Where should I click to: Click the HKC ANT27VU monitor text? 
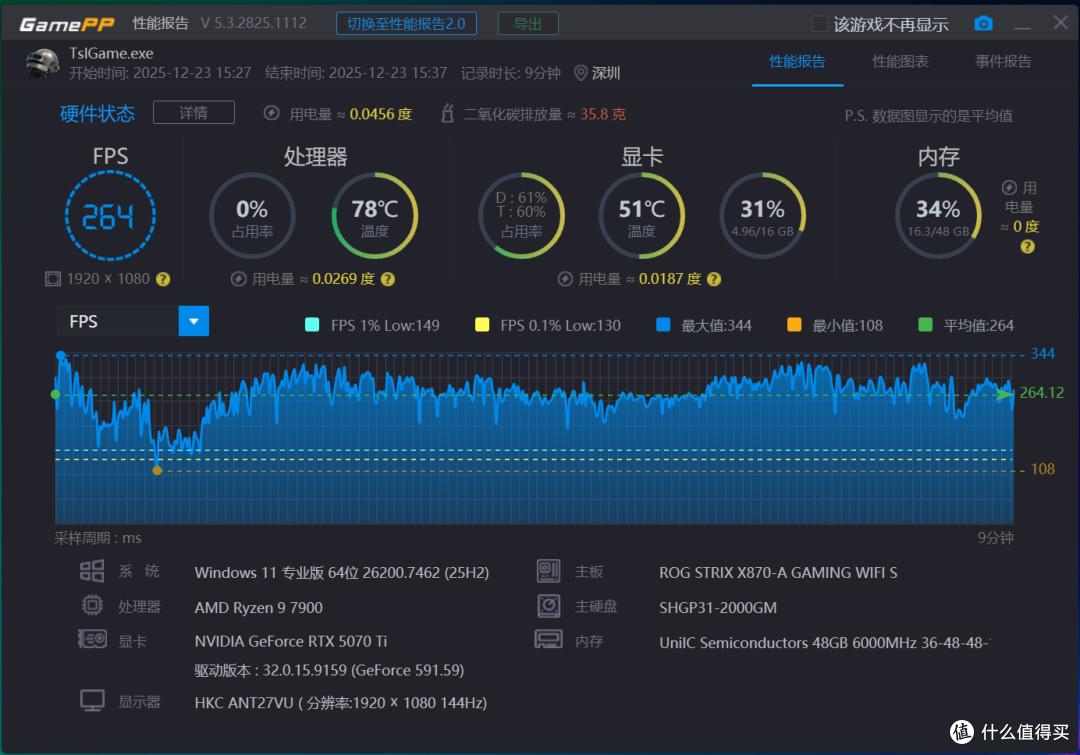340,703
